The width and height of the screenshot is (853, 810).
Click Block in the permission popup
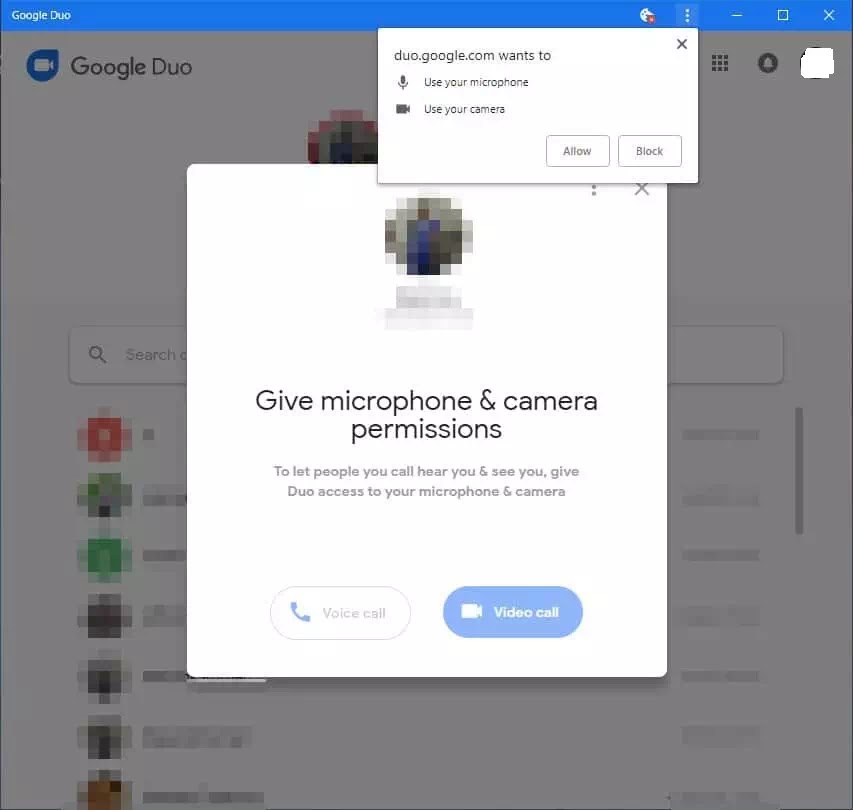click(x=650, y=151)
